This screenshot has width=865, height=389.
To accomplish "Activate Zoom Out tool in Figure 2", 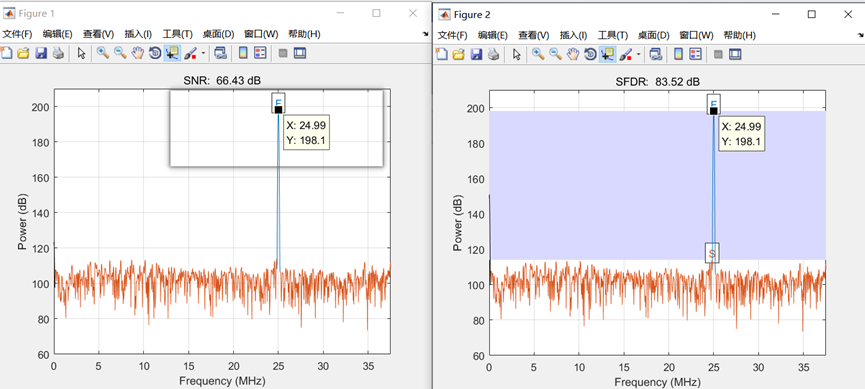I will click(x=556, y=54).
